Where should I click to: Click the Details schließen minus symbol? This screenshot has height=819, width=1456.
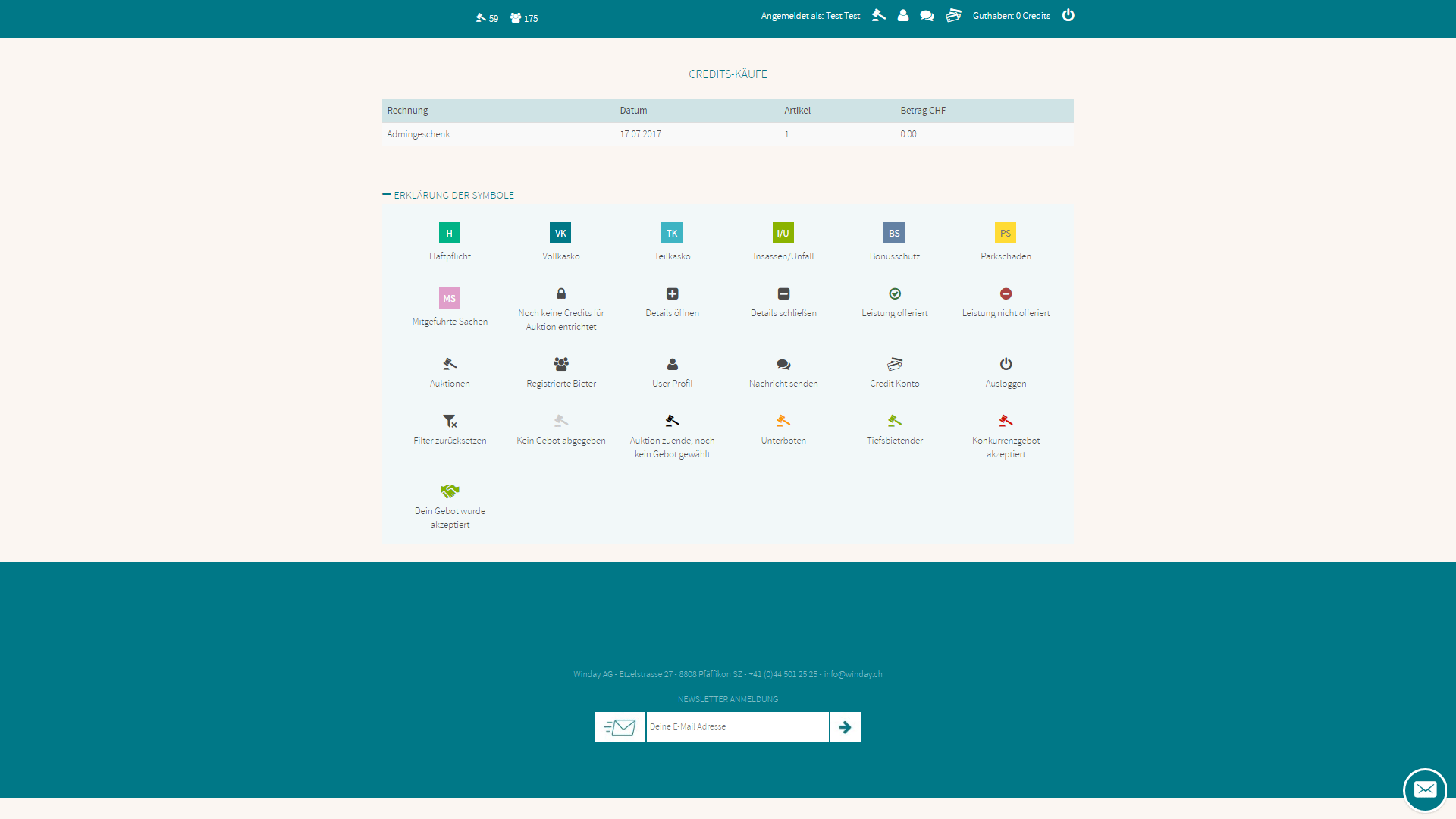point(783,293)
